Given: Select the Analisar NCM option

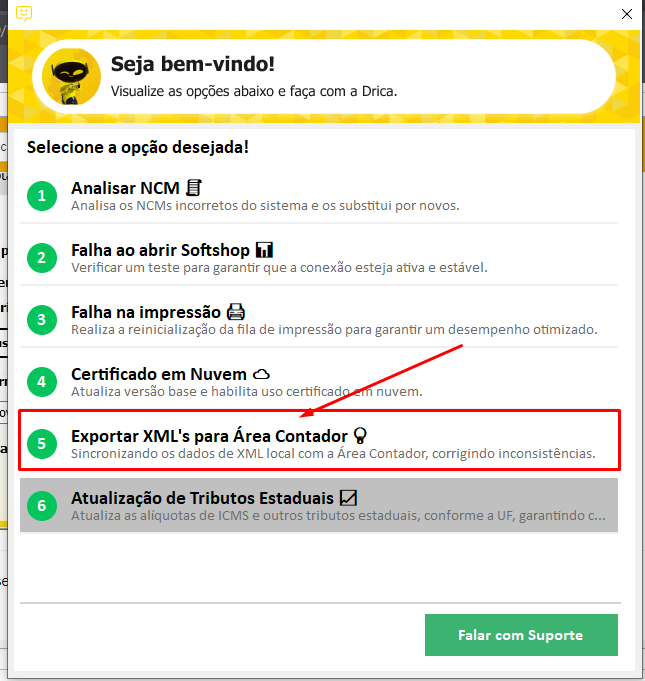Looking at the screenshot, I should pos(319,196).
